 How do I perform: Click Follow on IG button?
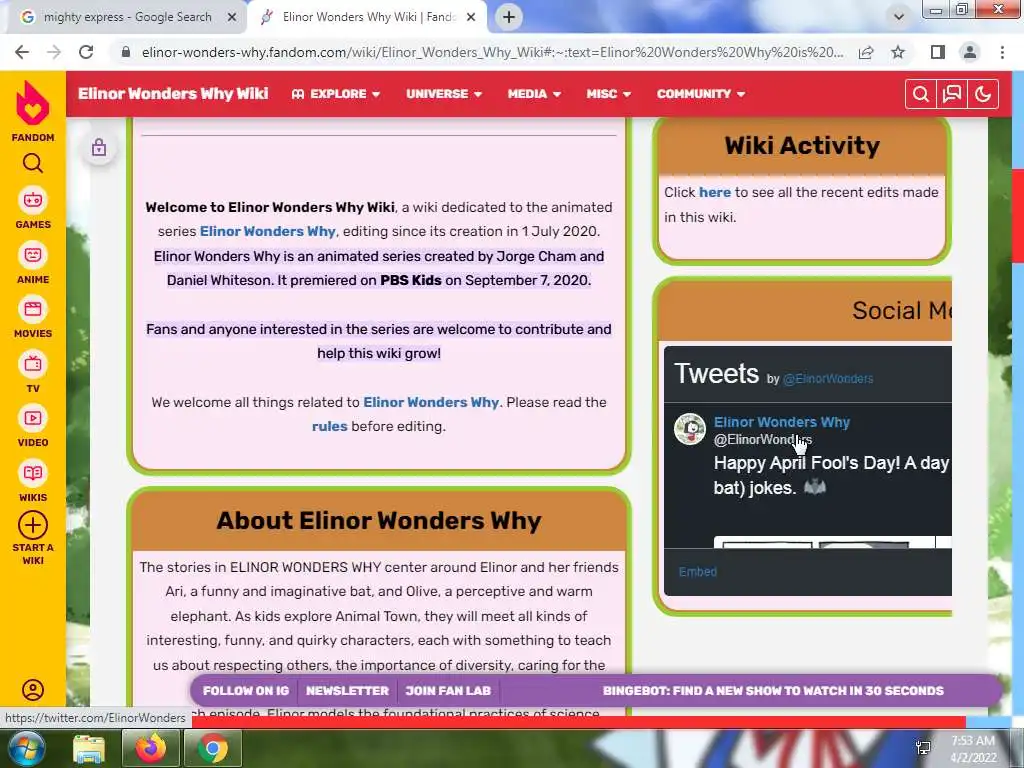coord(246,691)
